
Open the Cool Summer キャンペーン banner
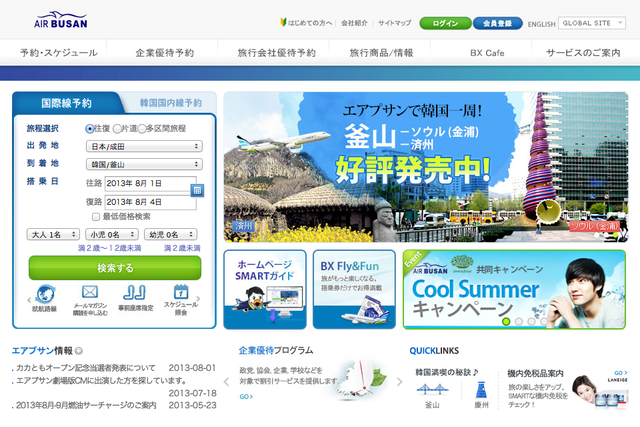(514, 289)
